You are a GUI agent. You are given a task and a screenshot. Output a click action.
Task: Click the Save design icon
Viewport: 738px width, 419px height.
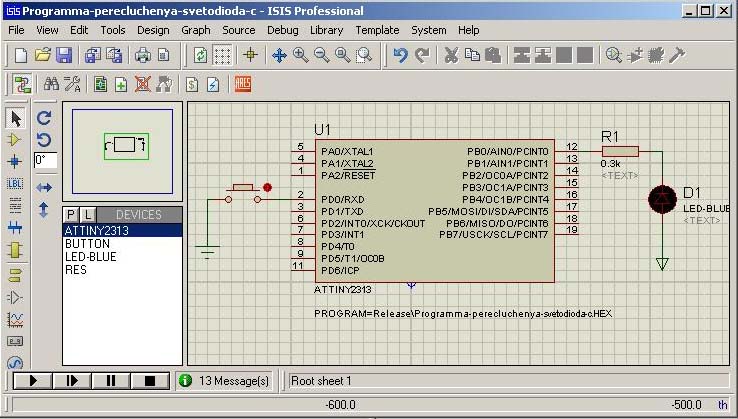click(64, 55)
